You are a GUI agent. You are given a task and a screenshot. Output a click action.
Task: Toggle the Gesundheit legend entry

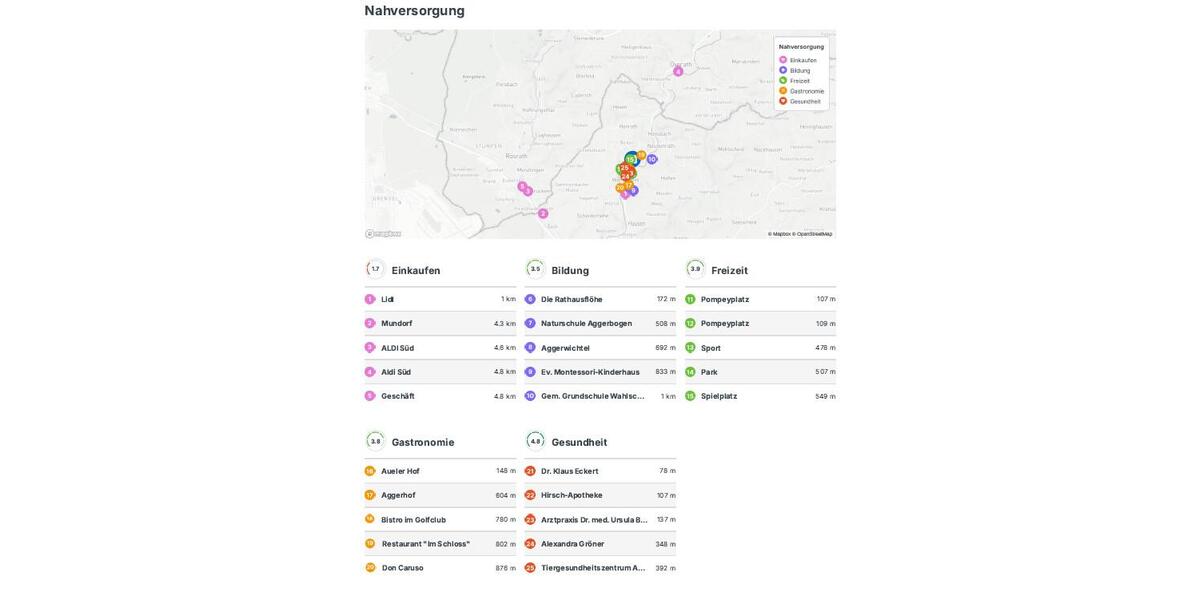pos(796,99)
